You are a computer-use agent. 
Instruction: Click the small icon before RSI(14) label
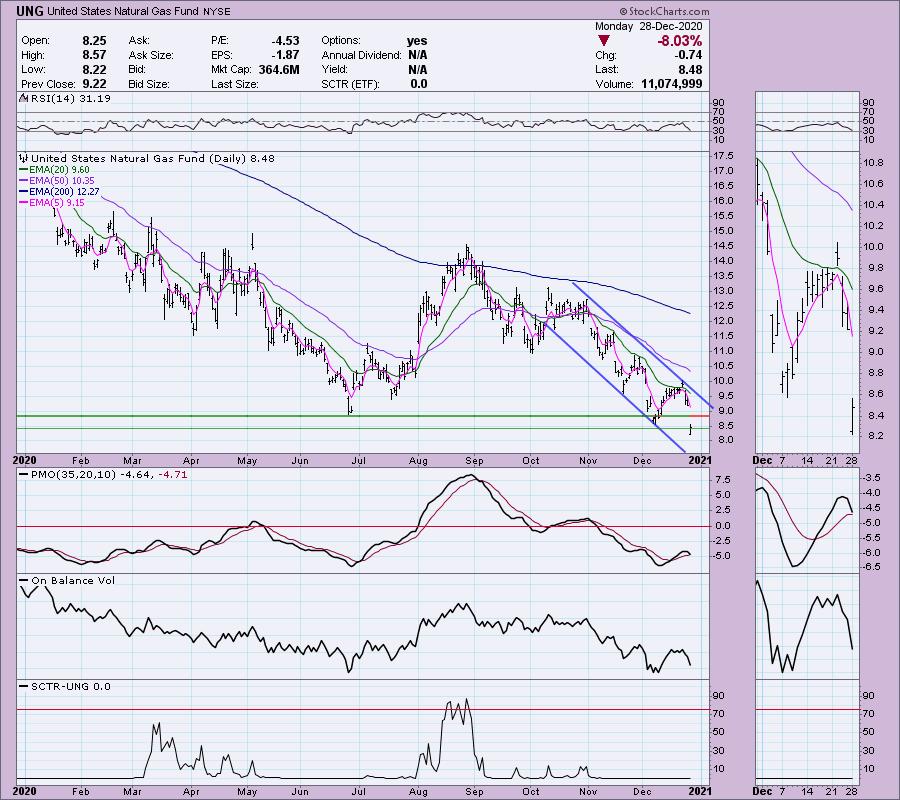[x=24, y=98]
